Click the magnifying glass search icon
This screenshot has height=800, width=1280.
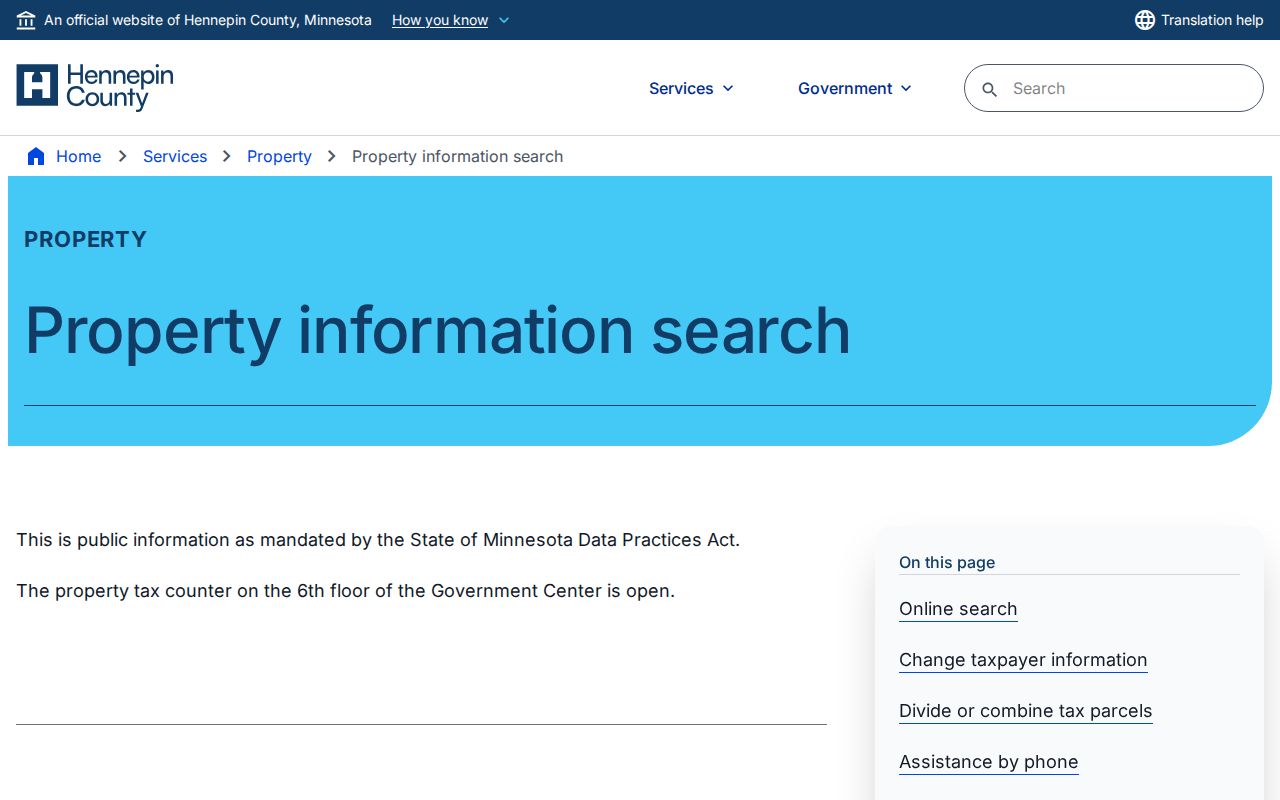pyautogui.click(x=990, y=89)
